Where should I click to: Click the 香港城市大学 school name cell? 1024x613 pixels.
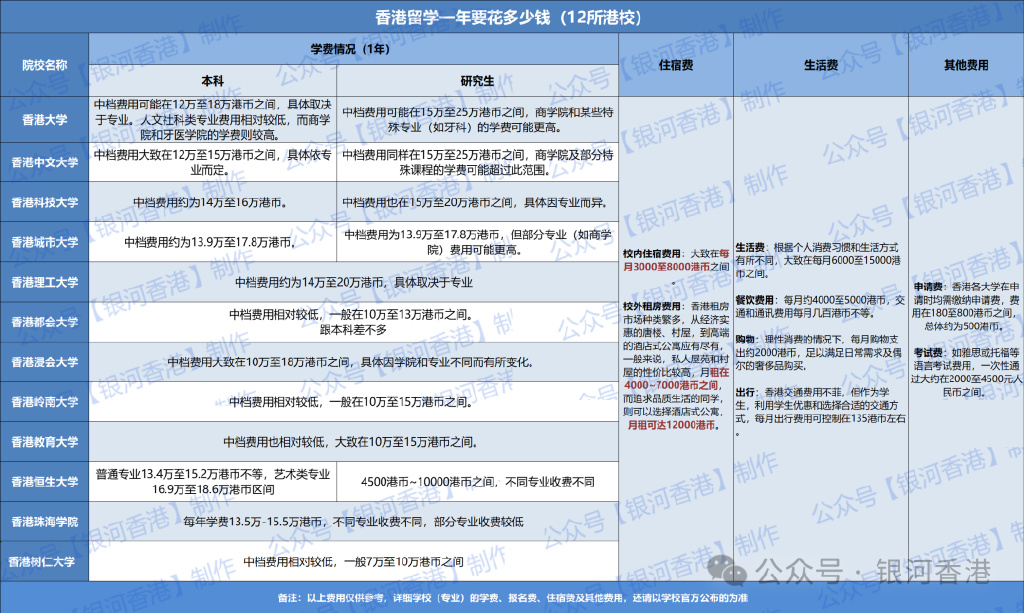(x=44, y=242)
